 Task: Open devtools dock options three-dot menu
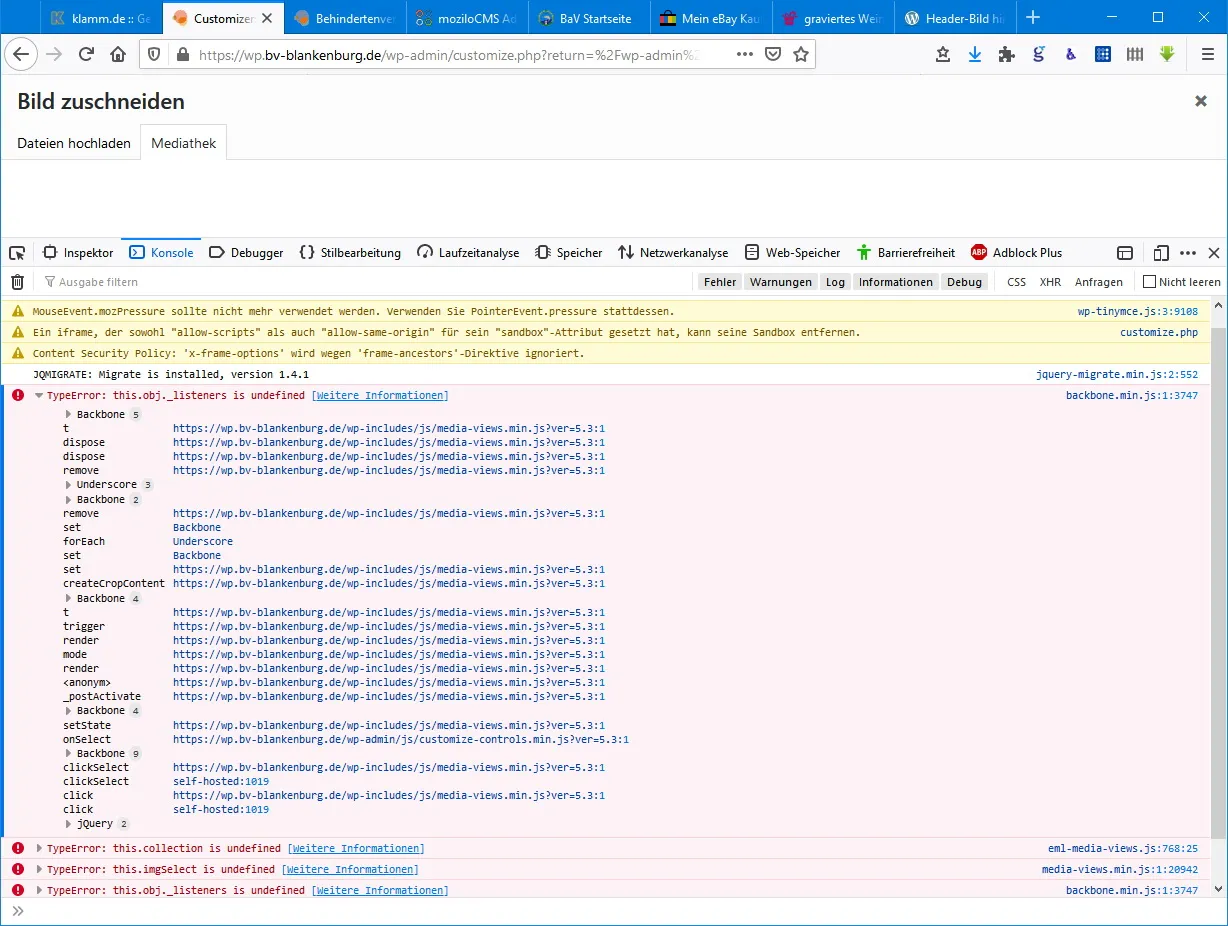(x=1188, y=253)
